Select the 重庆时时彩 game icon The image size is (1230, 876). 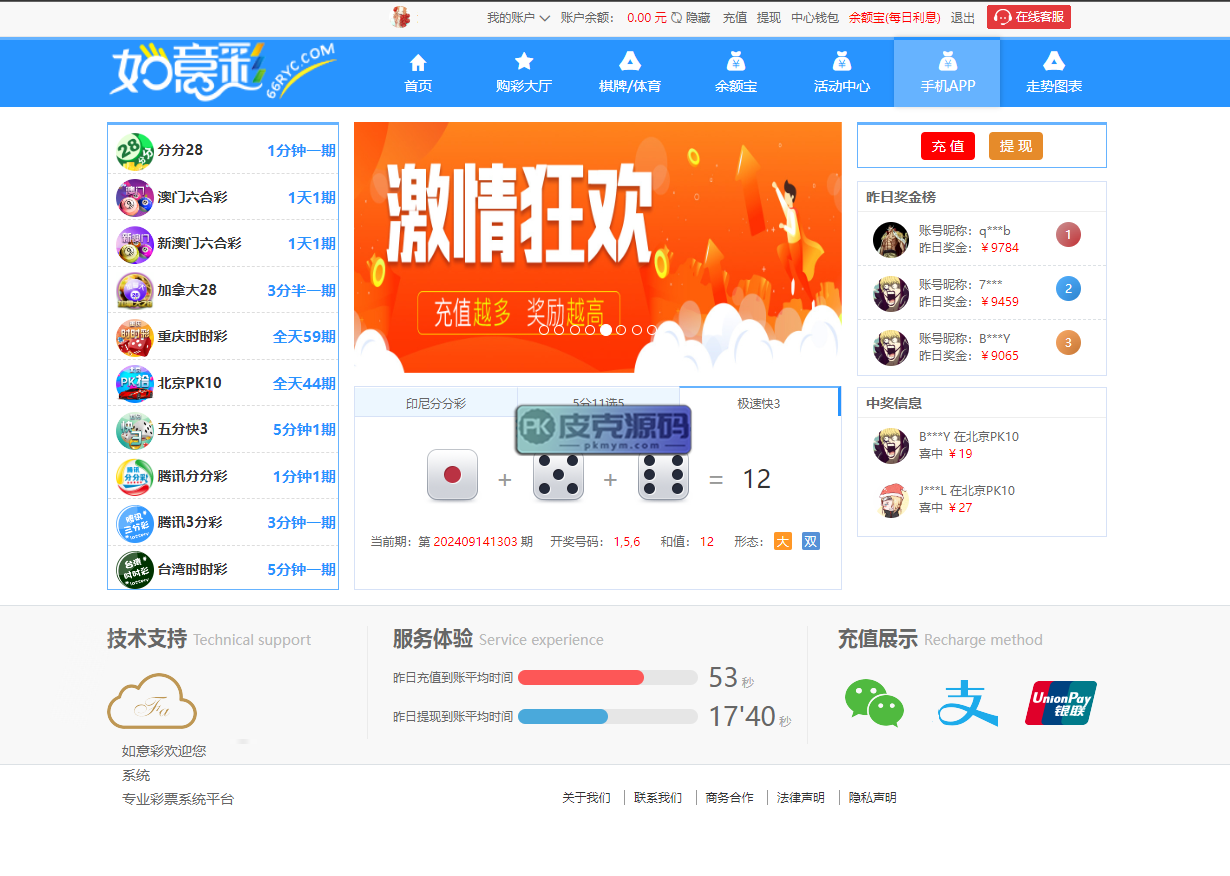[134, 337]
